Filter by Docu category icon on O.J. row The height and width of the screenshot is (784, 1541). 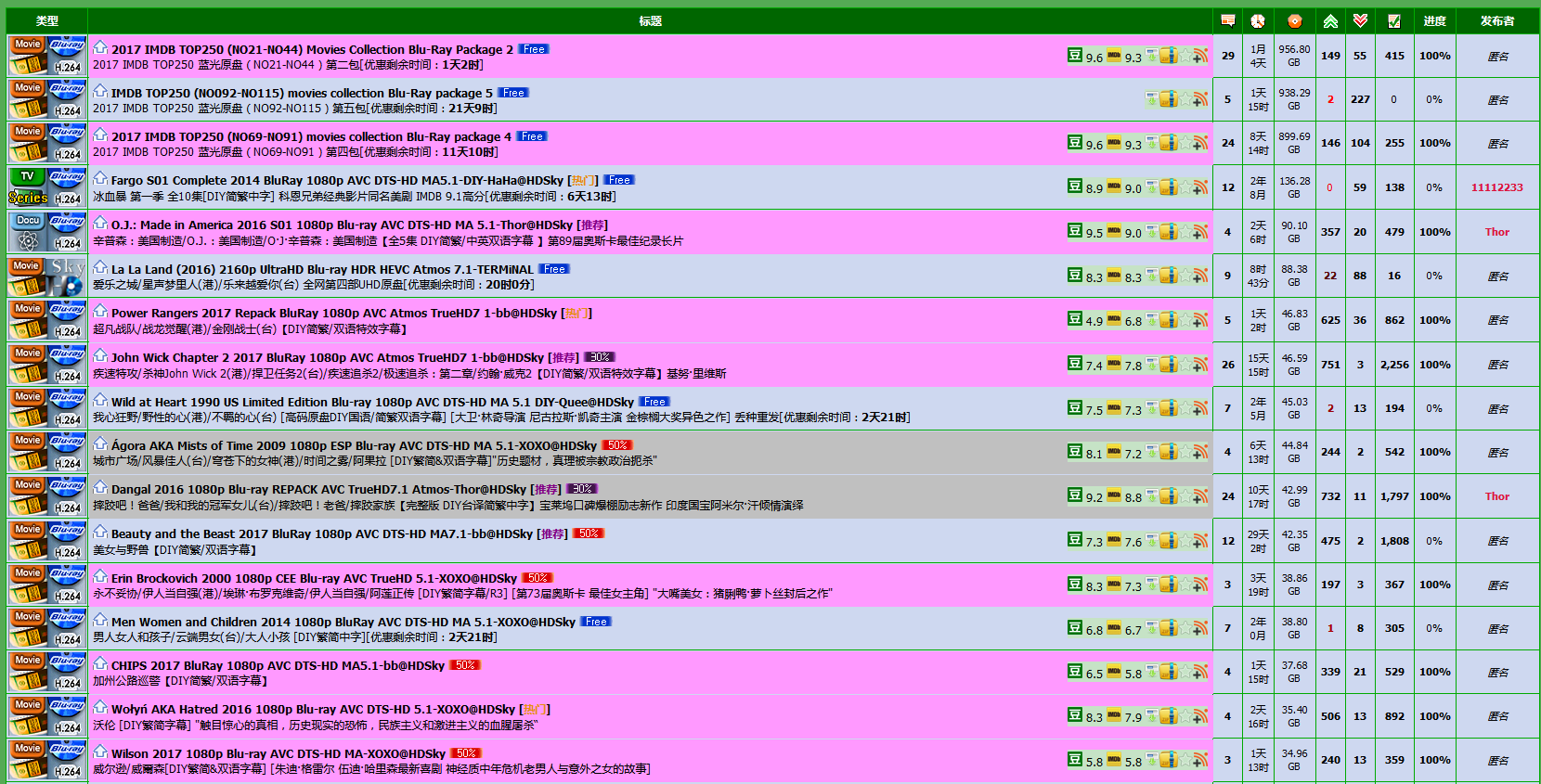pos(28,231)
